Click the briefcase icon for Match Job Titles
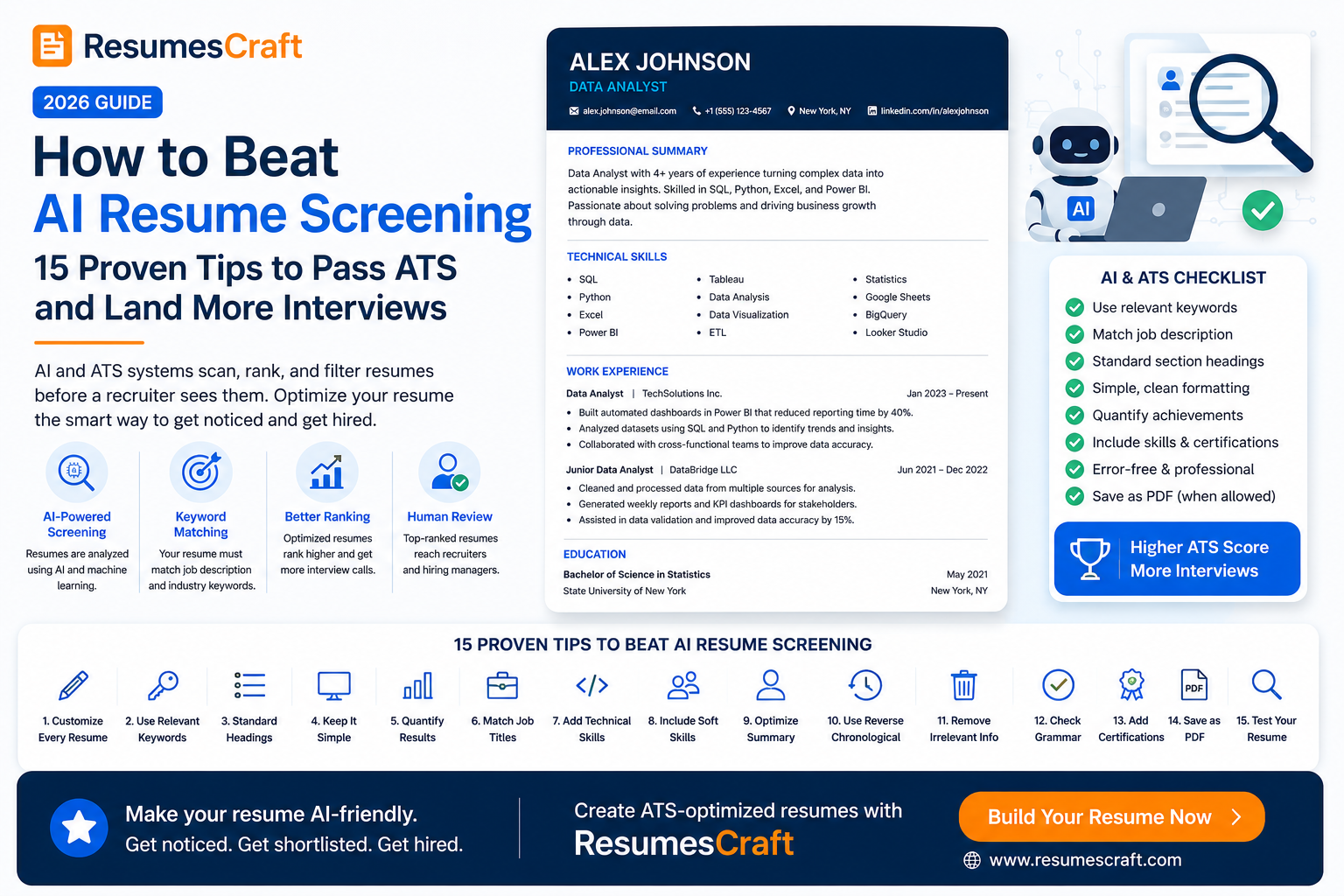This screenshot has height=896, width=1344. [x=502, y=685]
